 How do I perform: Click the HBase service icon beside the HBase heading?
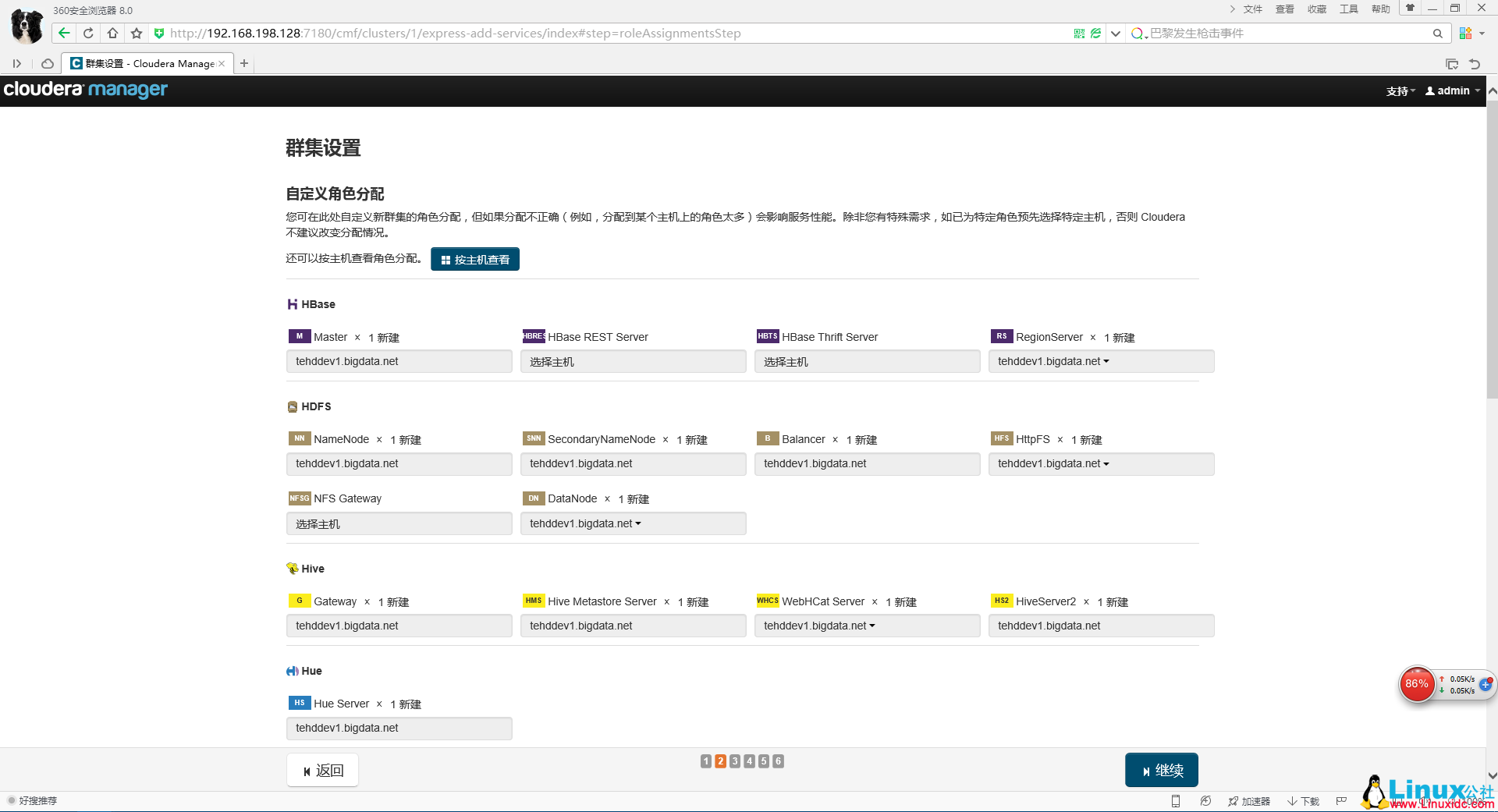[292, 304]
